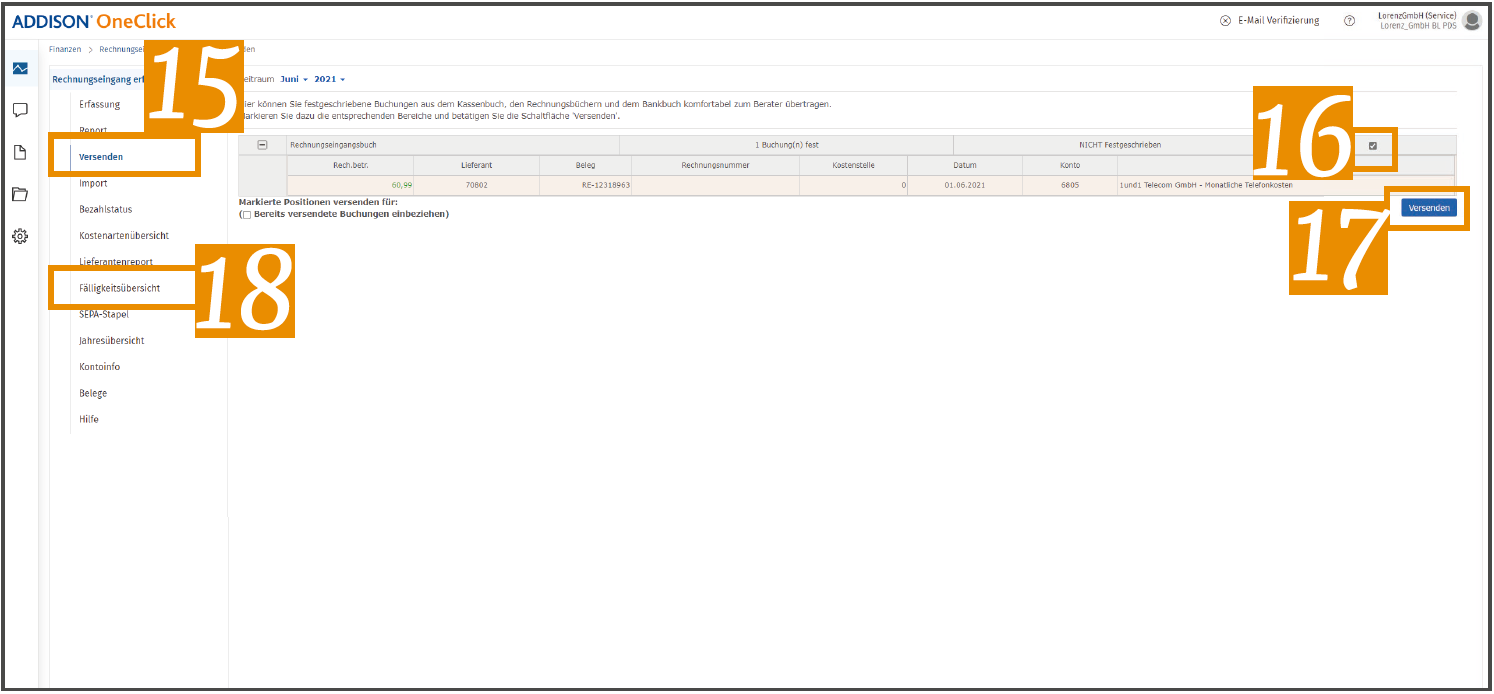Select date cell 01.06.2021
Image resolution: width=1494 pixels, height=694 pixels.
click(965, 185)
